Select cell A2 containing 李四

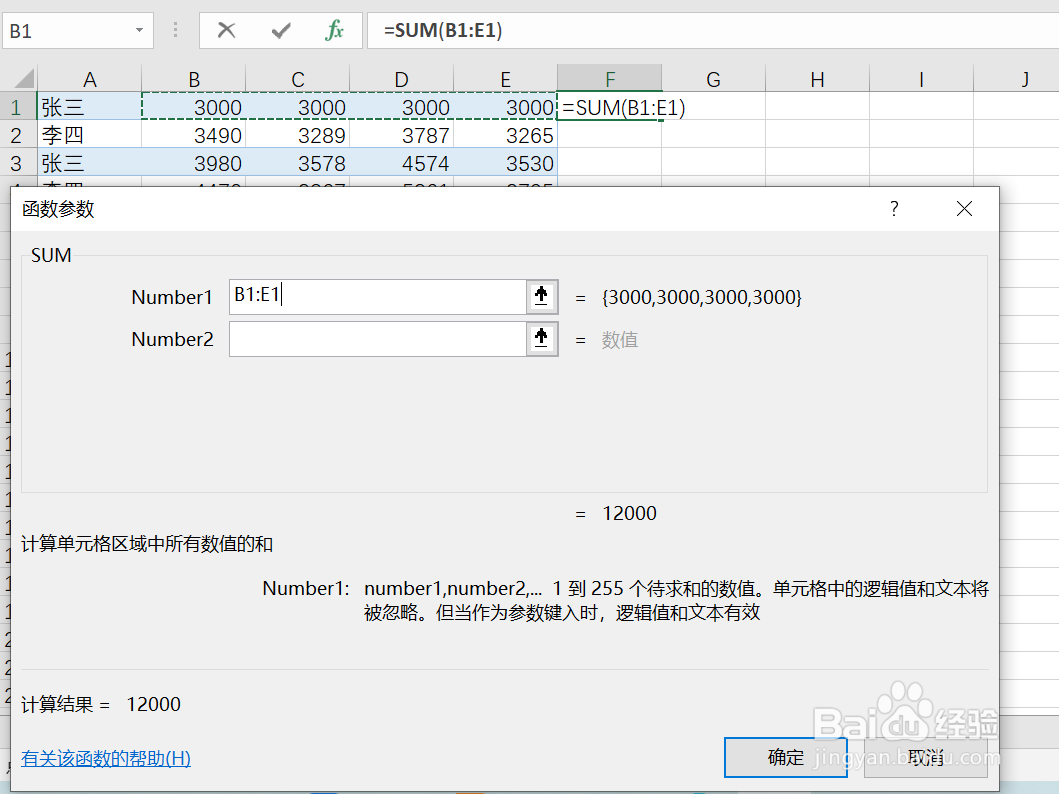click(x=89, y=133)
